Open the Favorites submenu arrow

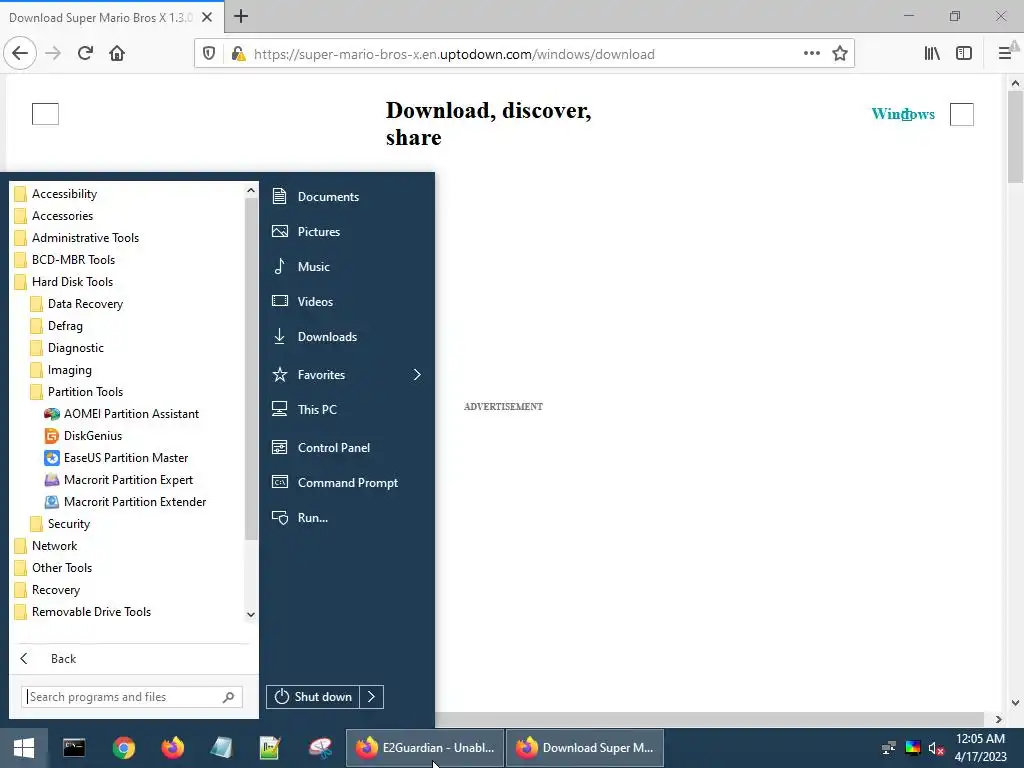[x=417, y=375]
